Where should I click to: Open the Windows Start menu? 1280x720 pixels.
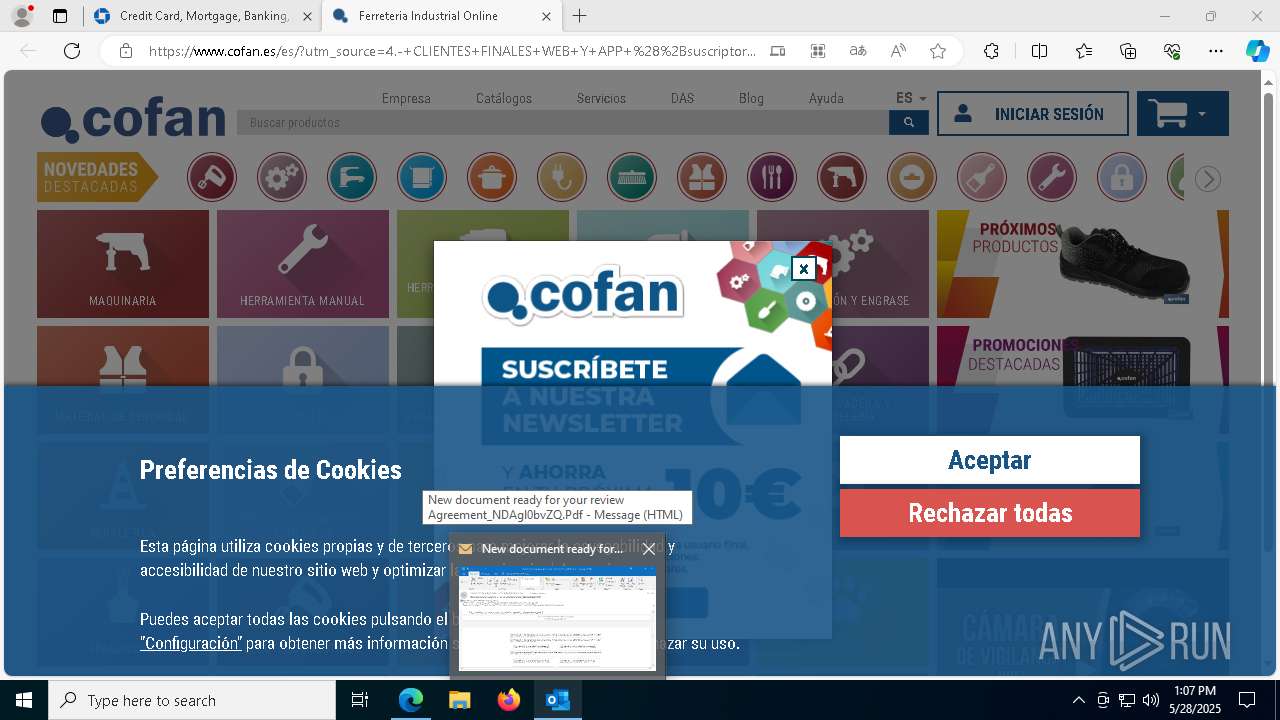24,700
